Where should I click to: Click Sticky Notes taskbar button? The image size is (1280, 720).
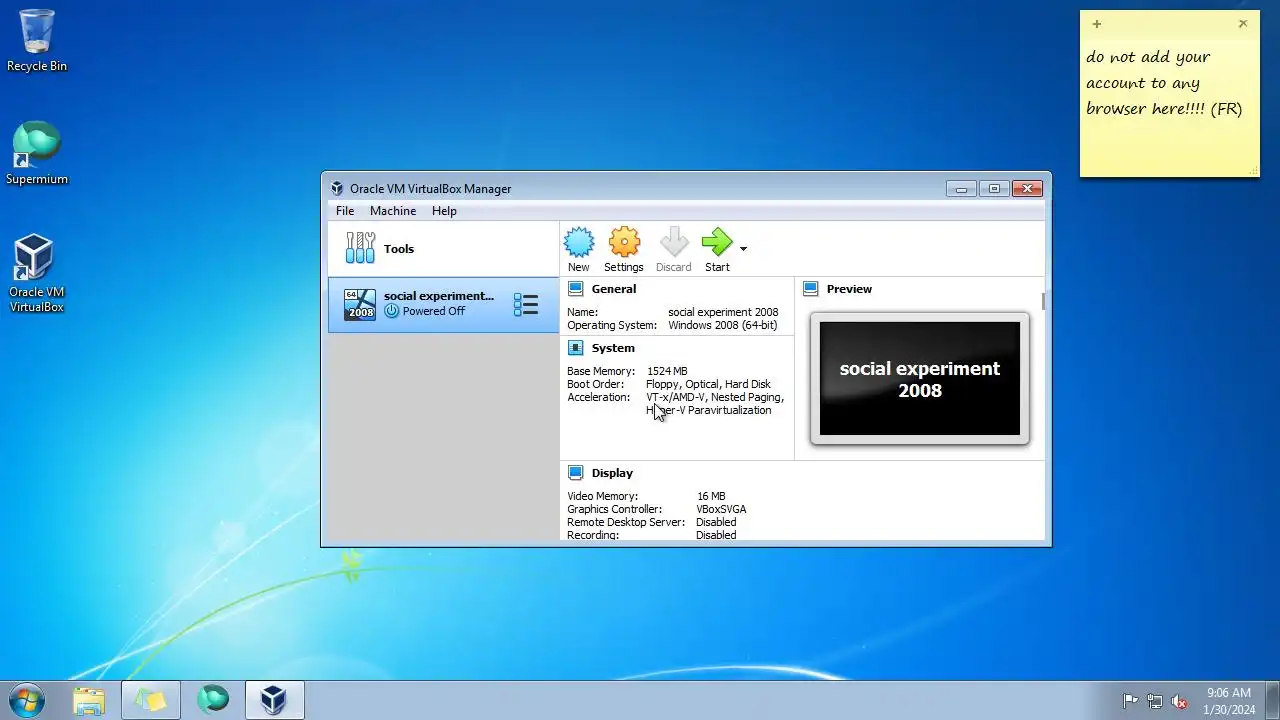pos(151,700)
